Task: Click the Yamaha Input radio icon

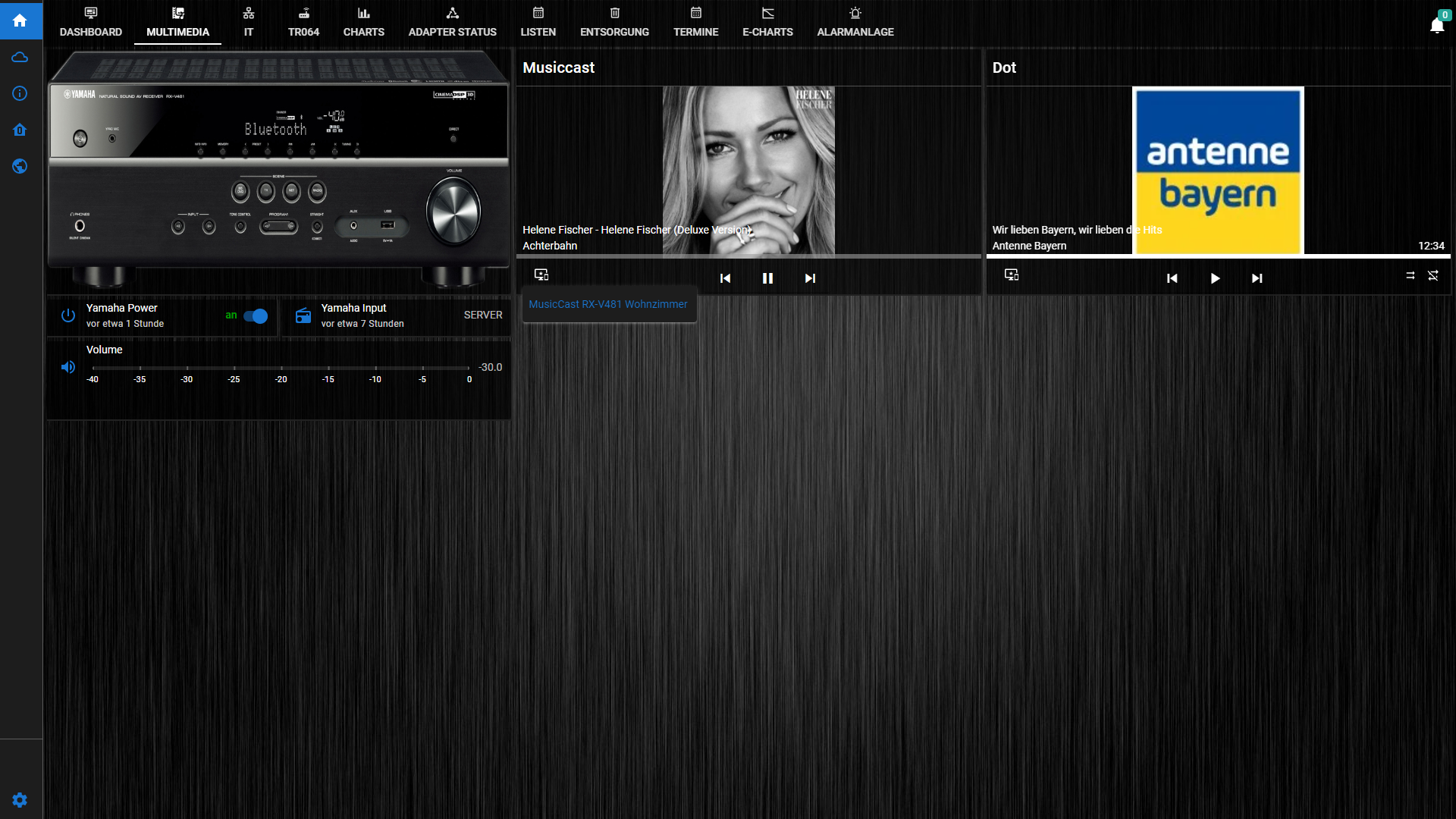Action: 303,315
